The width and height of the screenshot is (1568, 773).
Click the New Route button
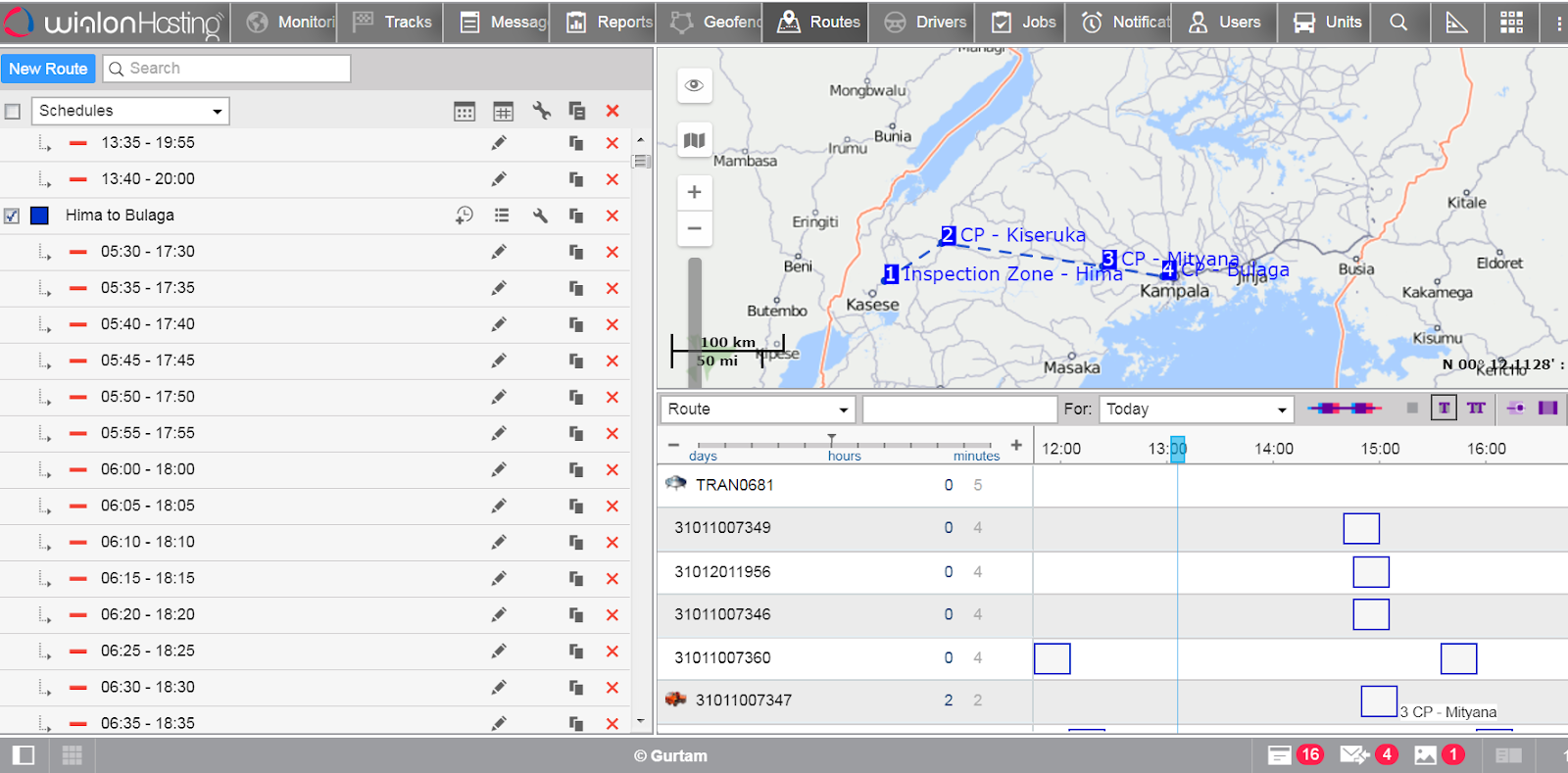point(48,69)
